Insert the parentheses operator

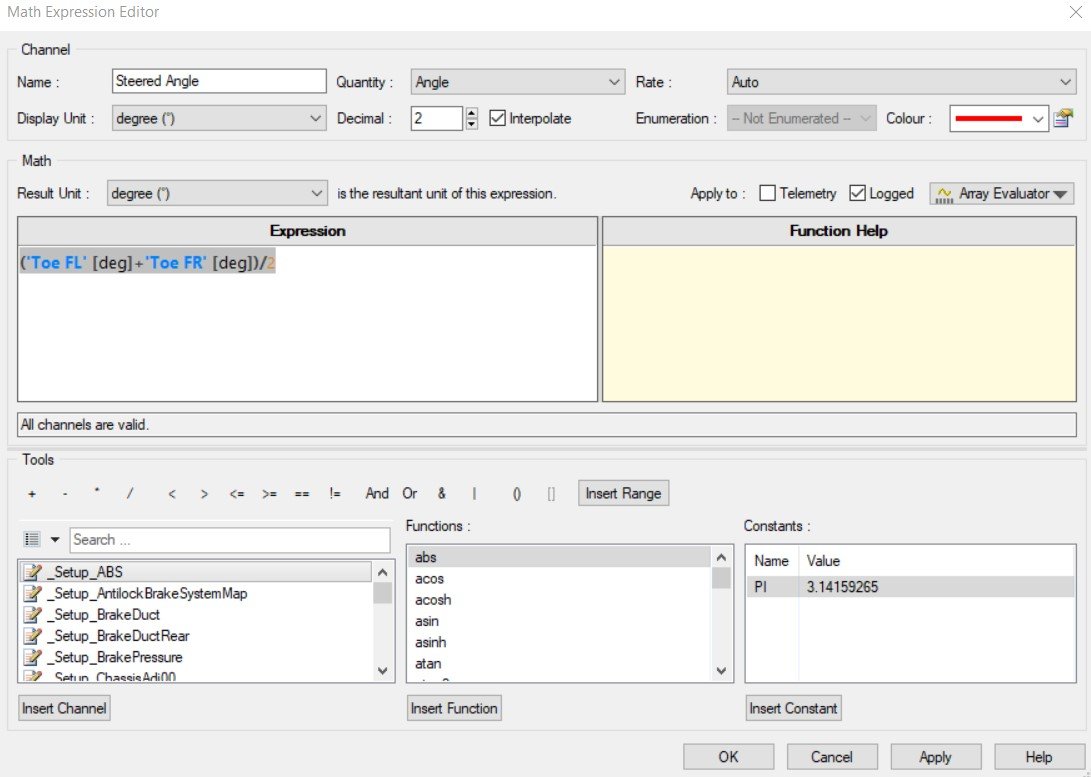tap(517, 494)
